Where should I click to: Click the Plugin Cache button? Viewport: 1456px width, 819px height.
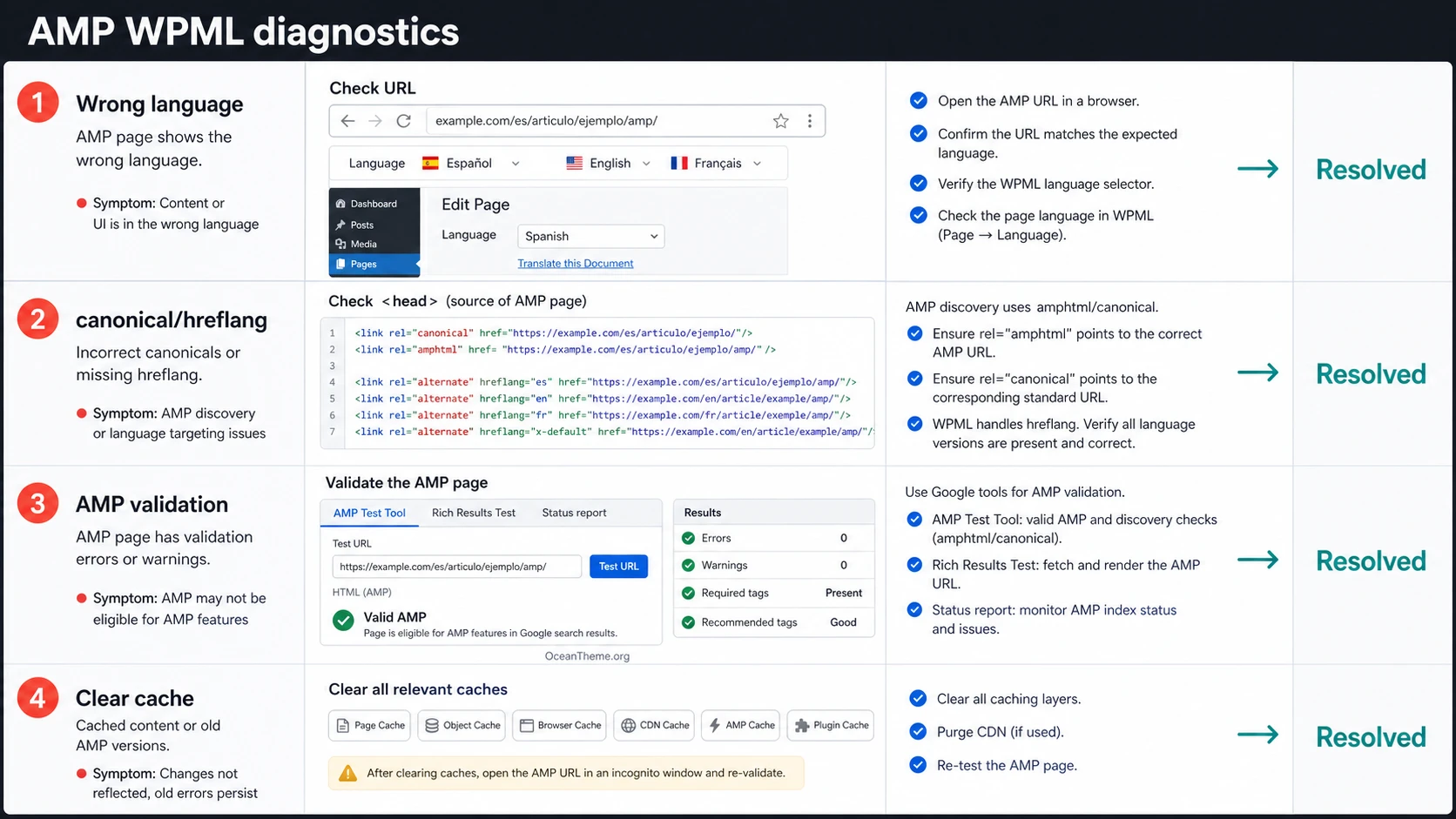pyautogui.click(x=831, y=725)
